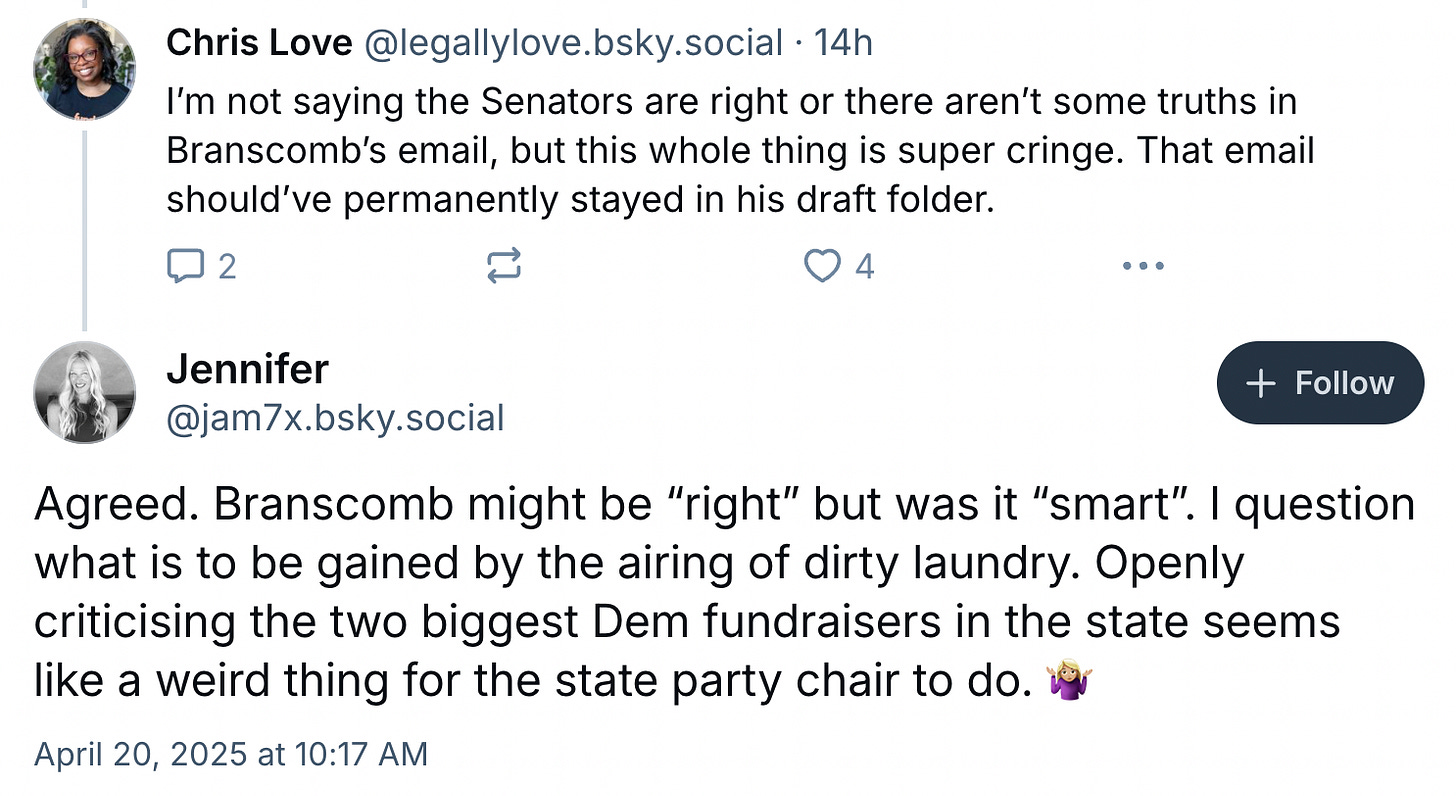Image resolution: width=1456 pixels, height=796 pixels.
Task: Visit the @legallylove.bsky.social handle
Action: pos(572,42)
